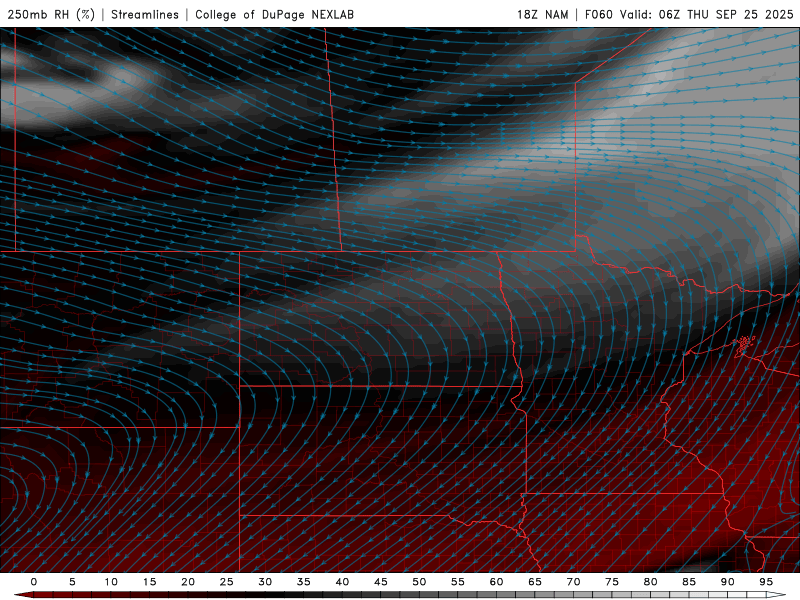Click the color scale label "25"
The image size is (800, 600).
pos(227,582)
